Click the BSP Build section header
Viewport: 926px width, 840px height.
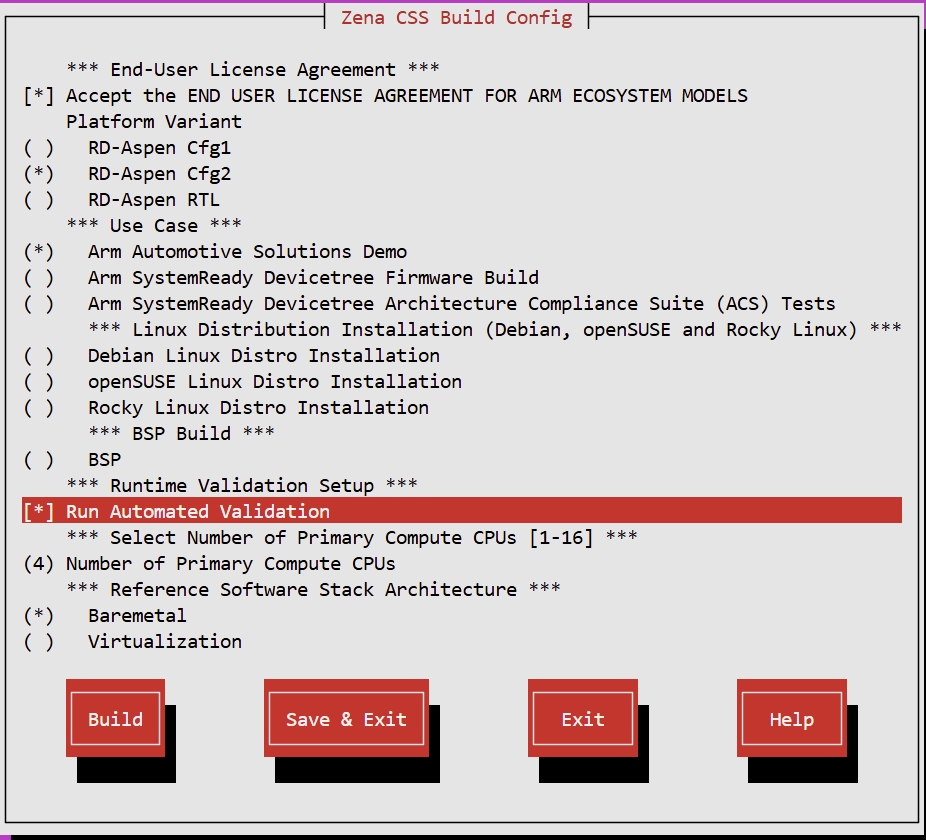181,433
